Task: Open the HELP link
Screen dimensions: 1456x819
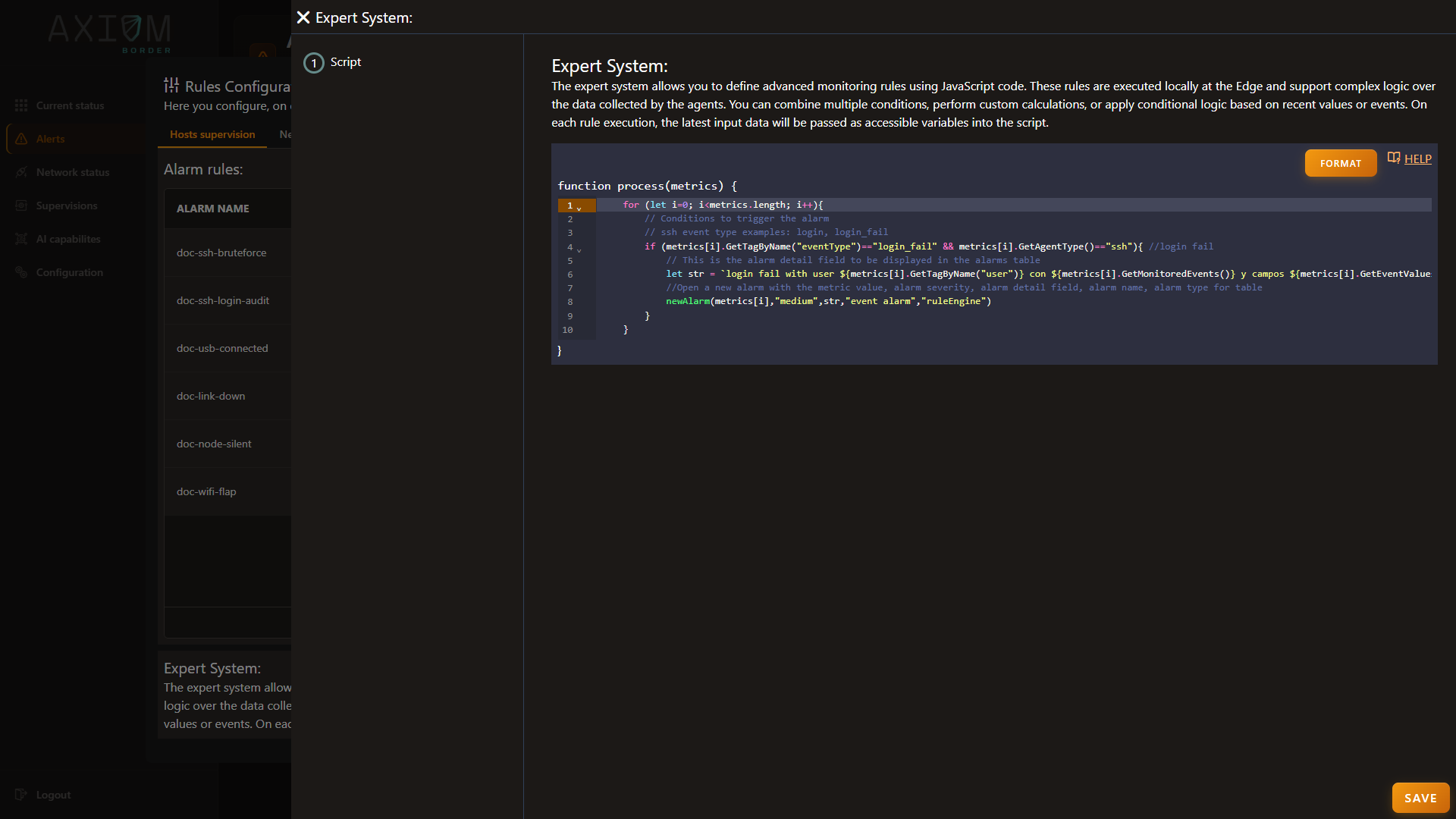Action: pyautogui.click(x=1417, y=158)
